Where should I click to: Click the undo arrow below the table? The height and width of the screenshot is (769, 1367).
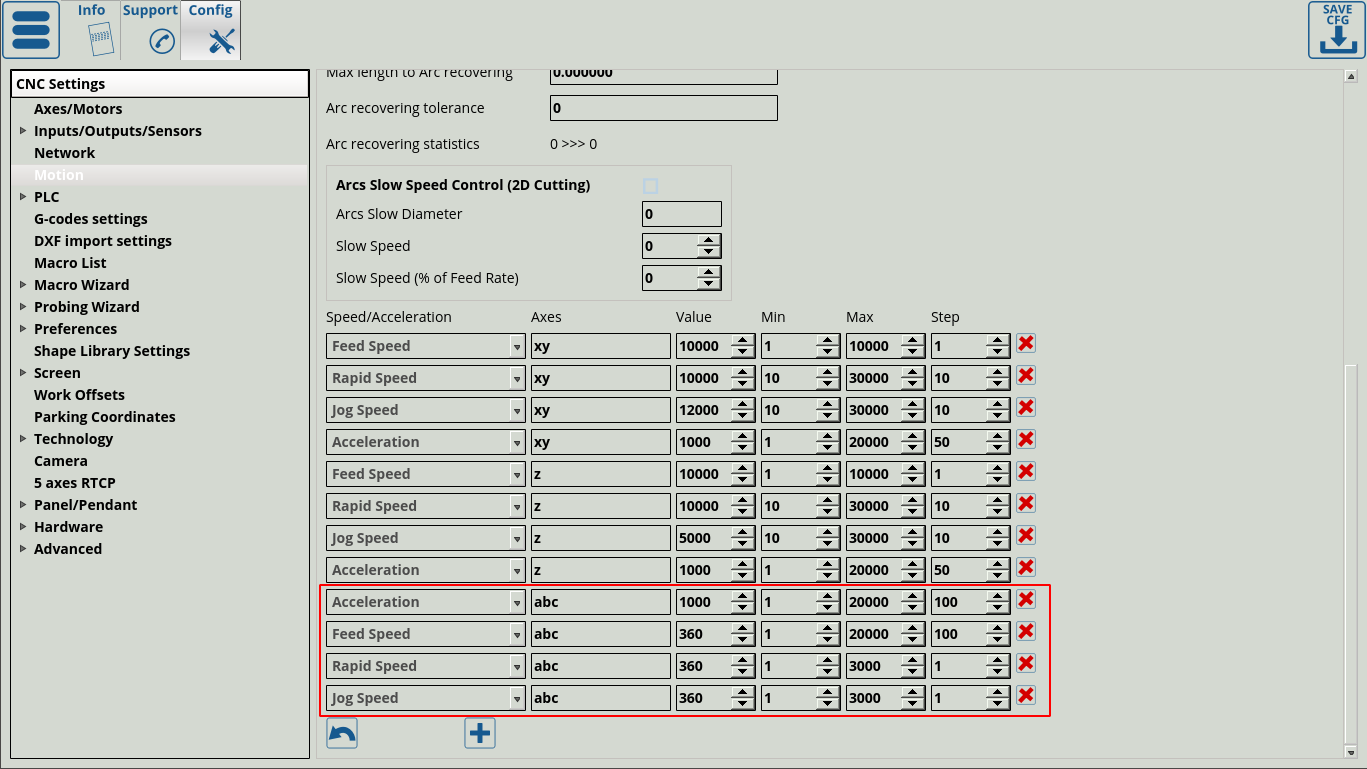[342, 734]
